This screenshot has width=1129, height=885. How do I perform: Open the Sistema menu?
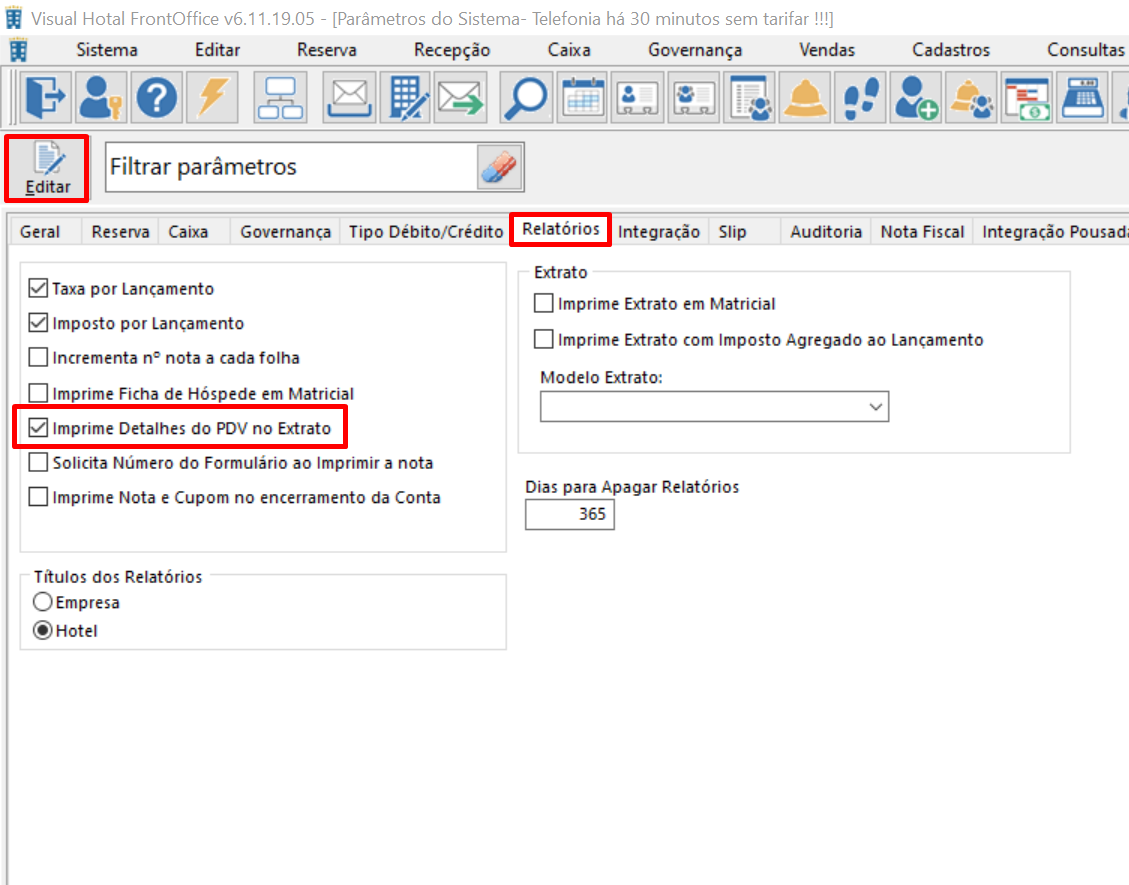click(107, 50)
